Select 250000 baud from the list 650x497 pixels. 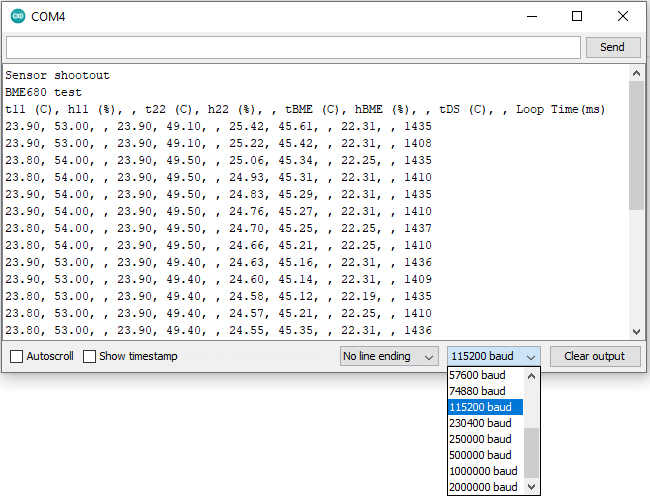point(485,439)
